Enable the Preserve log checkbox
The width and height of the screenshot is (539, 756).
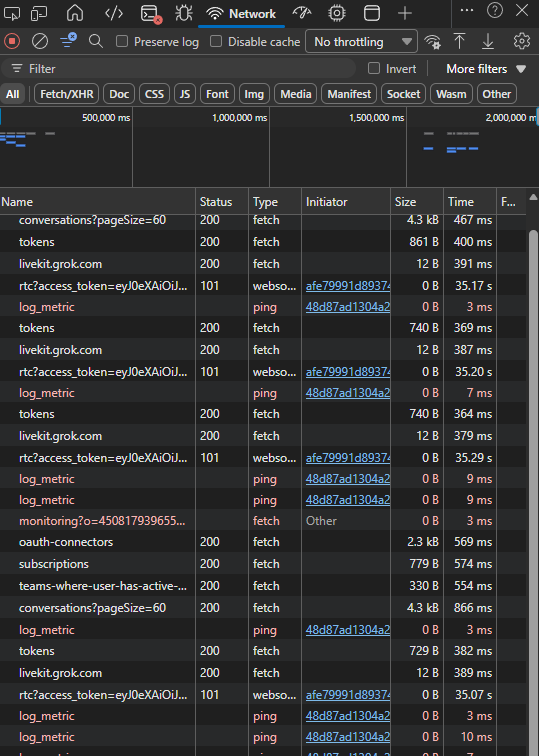(x=122, y=41)
